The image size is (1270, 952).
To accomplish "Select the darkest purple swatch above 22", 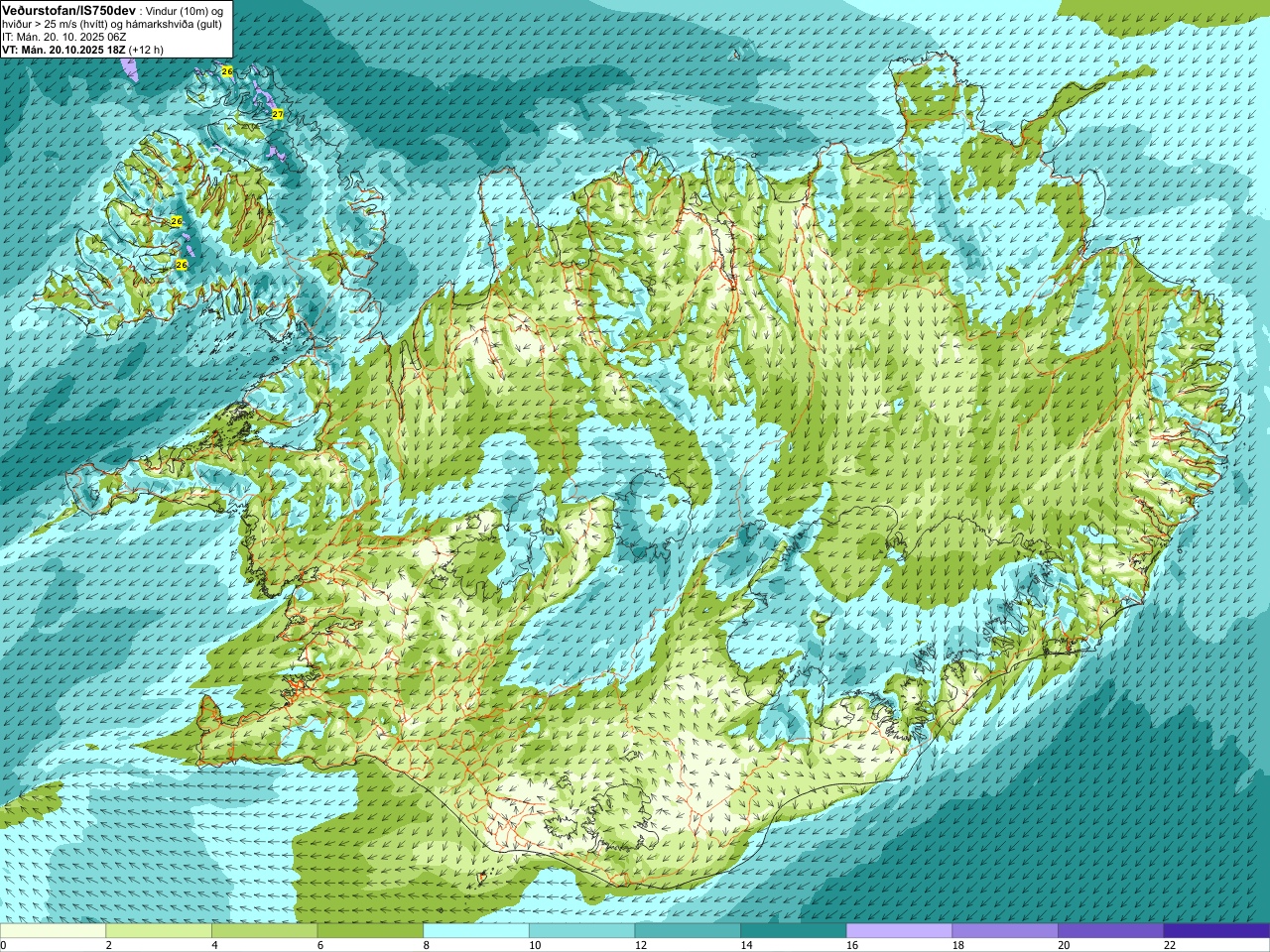I will pos(1216,931).
